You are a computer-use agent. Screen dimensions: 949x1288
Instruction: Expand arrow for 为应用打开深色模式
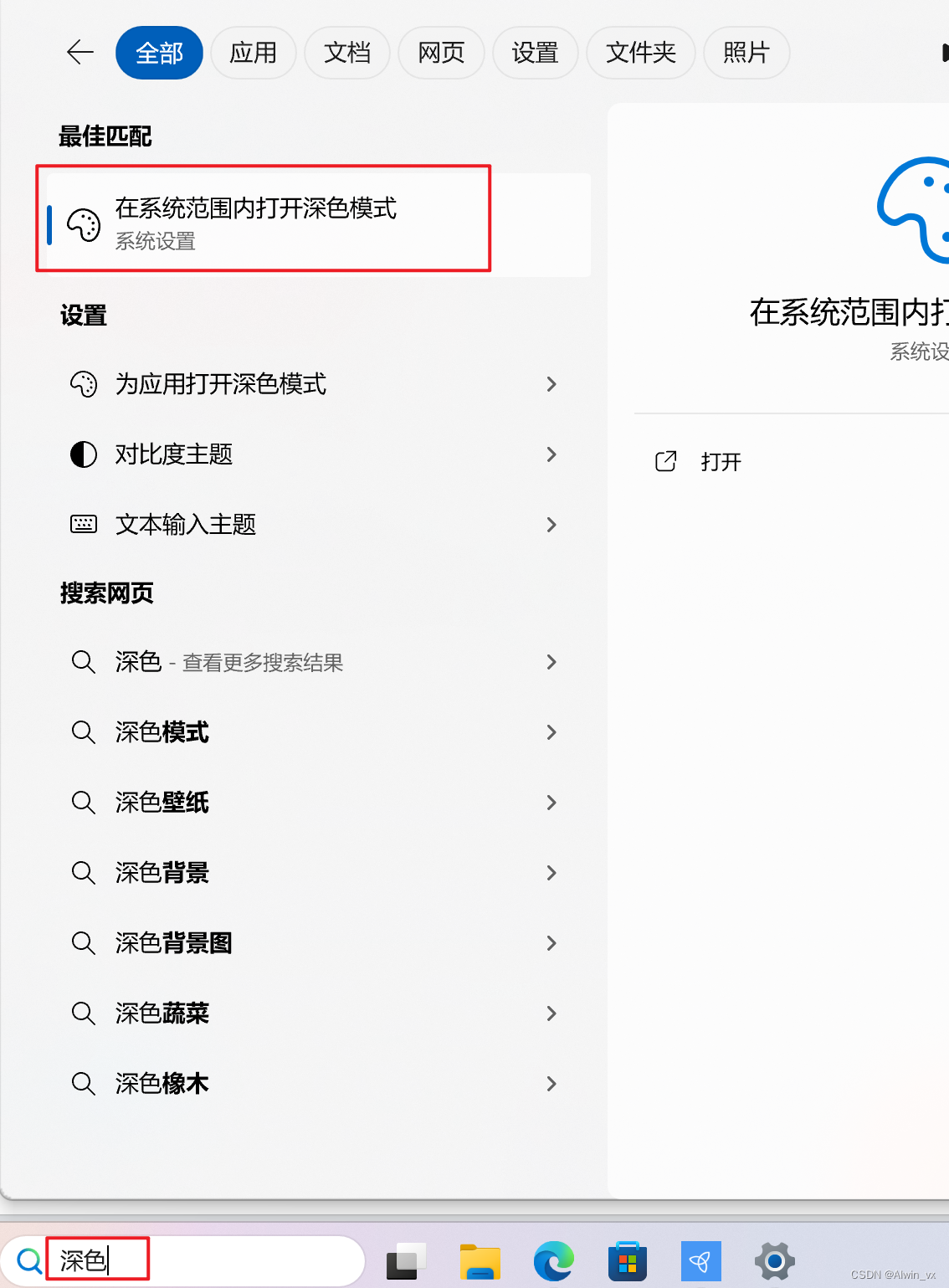click(x=551, y=384)
